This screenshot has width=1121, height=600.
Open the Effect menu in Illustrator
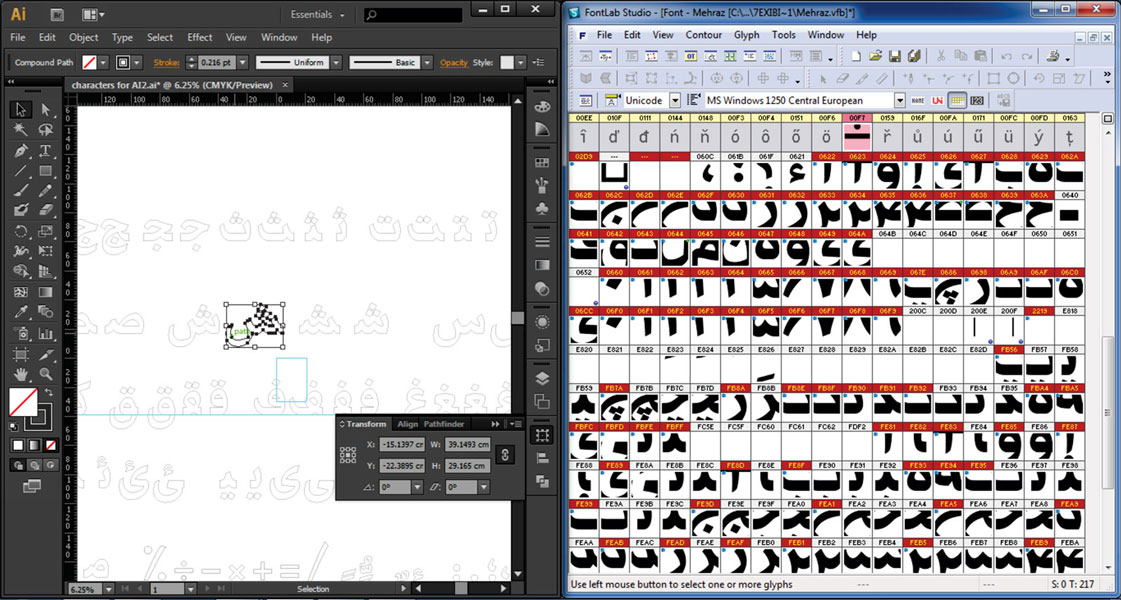pos(199,37)
